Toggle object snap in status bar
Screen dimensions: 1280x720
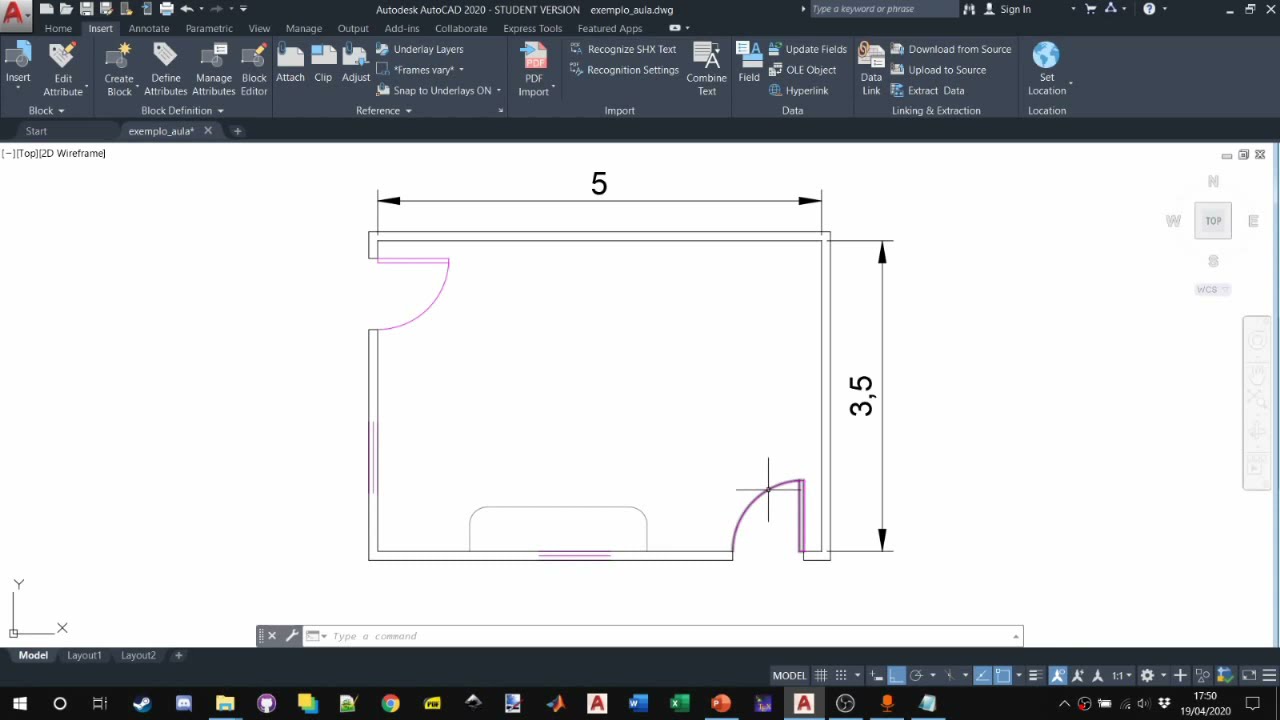(x=1003, y=675)
